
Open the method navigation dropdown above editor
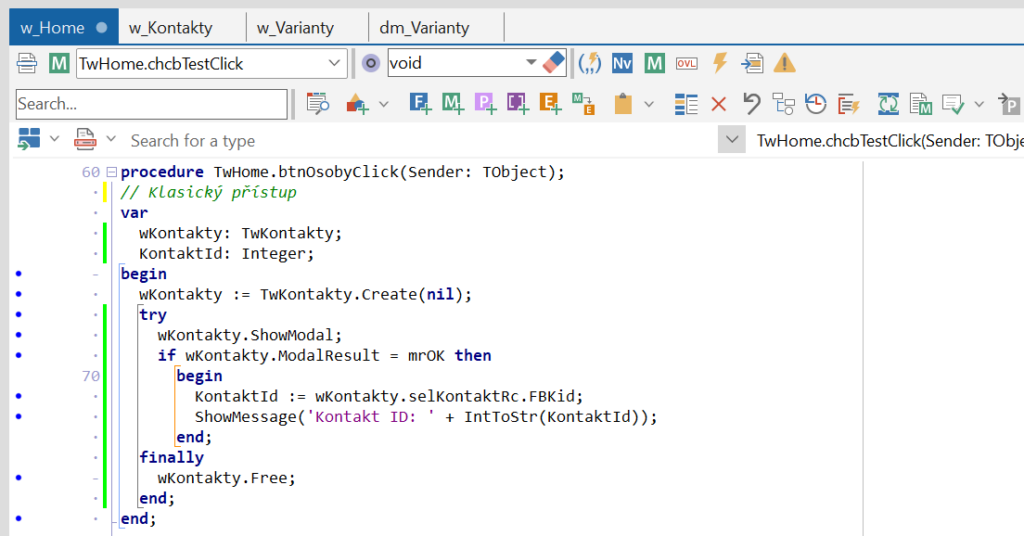pos(733,140)
